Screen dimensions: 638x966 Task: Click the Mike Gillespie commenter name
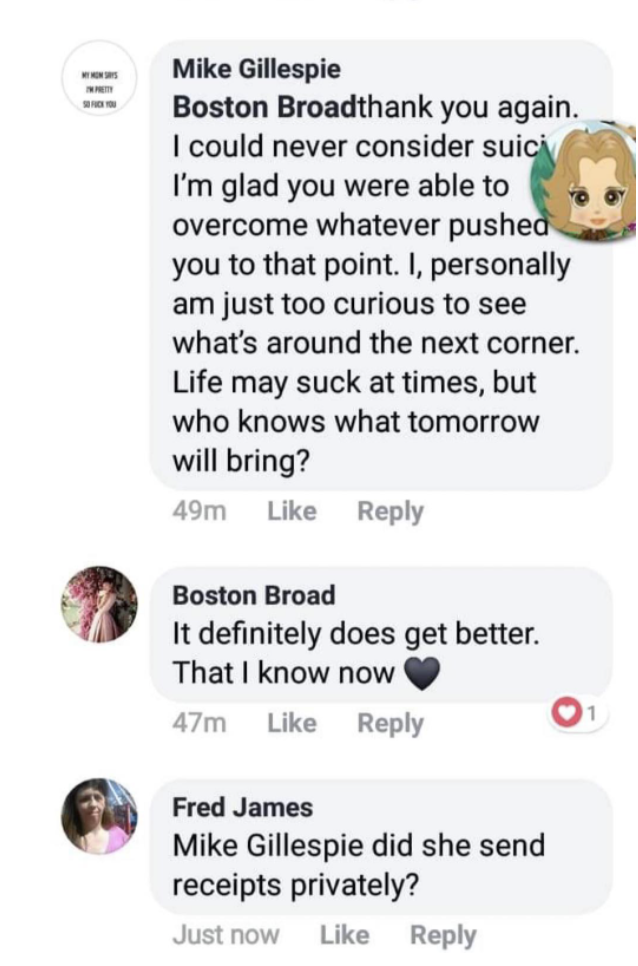click(x=257, y=69)
